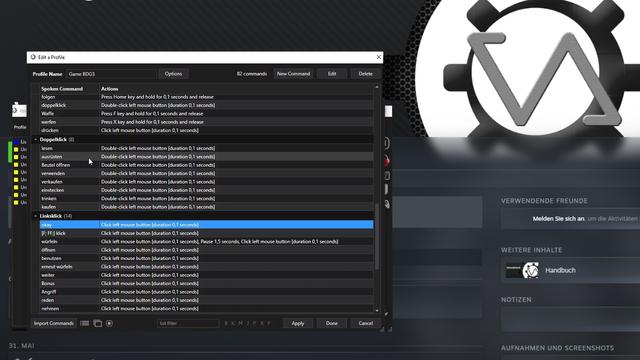This screenshot has height=360, width=640.
Task: Select the 'werfen' command row
Action: point(207,122)
